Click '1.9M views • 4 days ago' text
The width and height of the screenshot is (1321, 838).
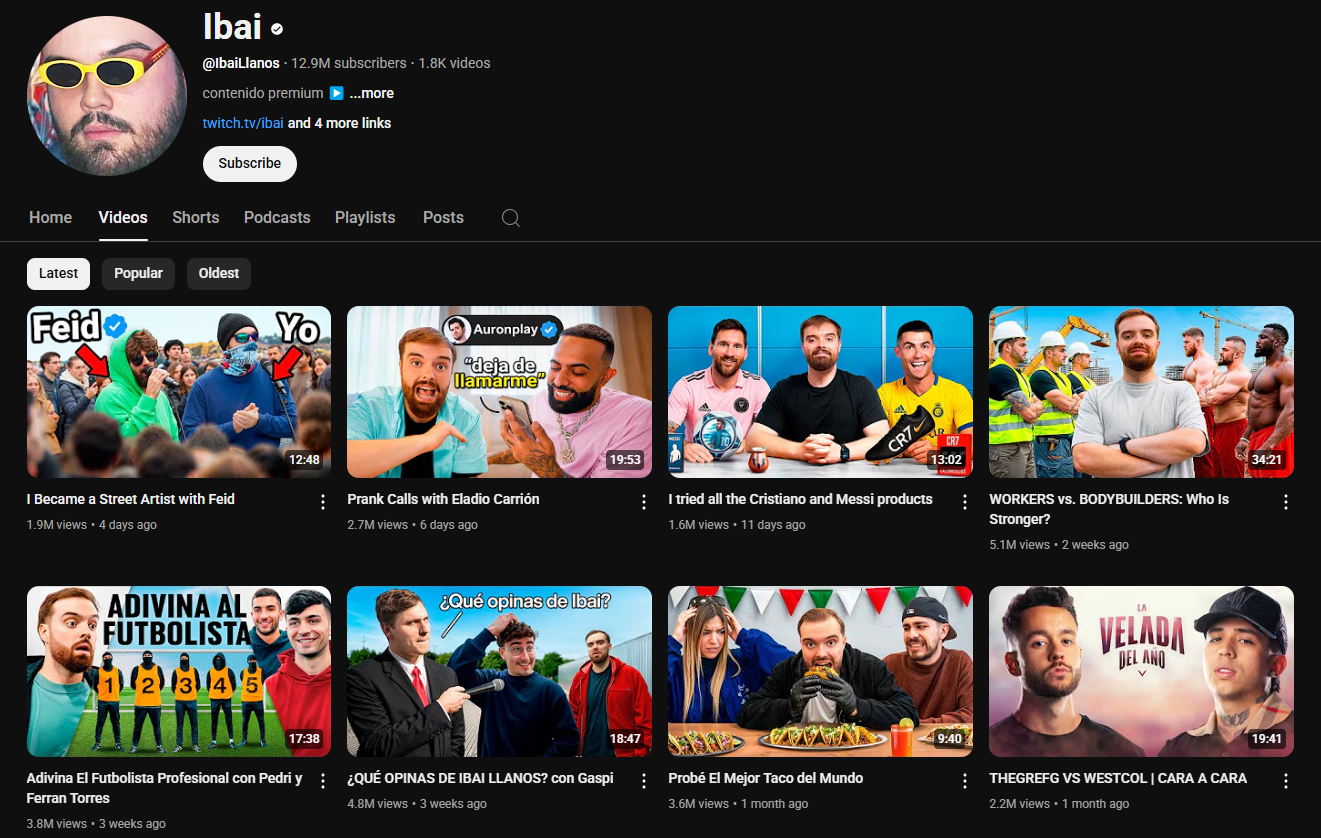pyautogui.click(x=92, y=525)
